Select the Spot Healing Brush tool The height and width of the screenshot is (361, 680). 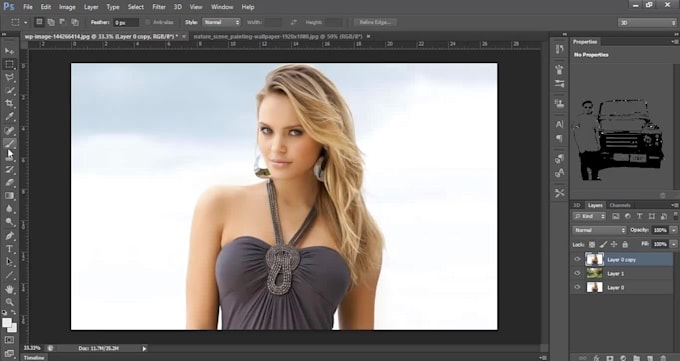pyautogui.click(x=10, y=130)
